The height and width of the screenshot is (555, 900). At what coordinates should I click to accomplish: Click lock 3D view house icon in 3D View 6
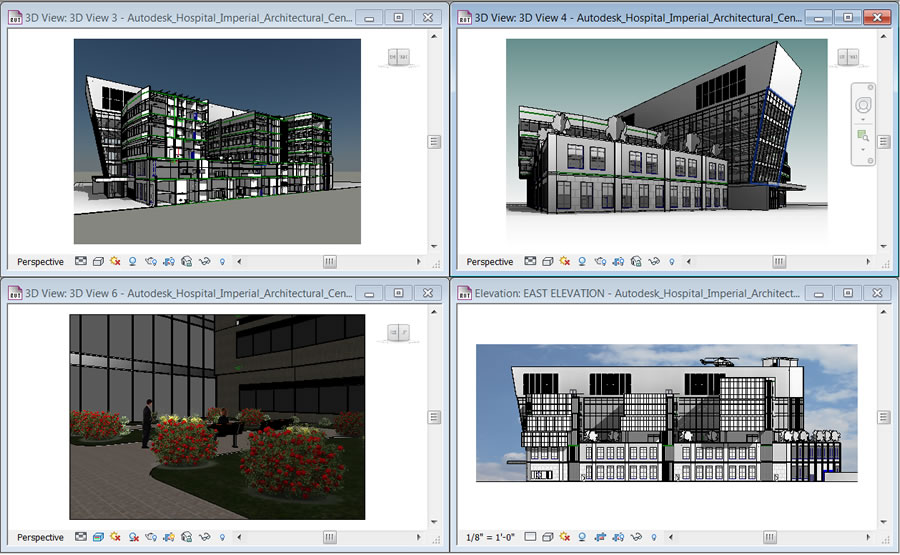[187, 537]
